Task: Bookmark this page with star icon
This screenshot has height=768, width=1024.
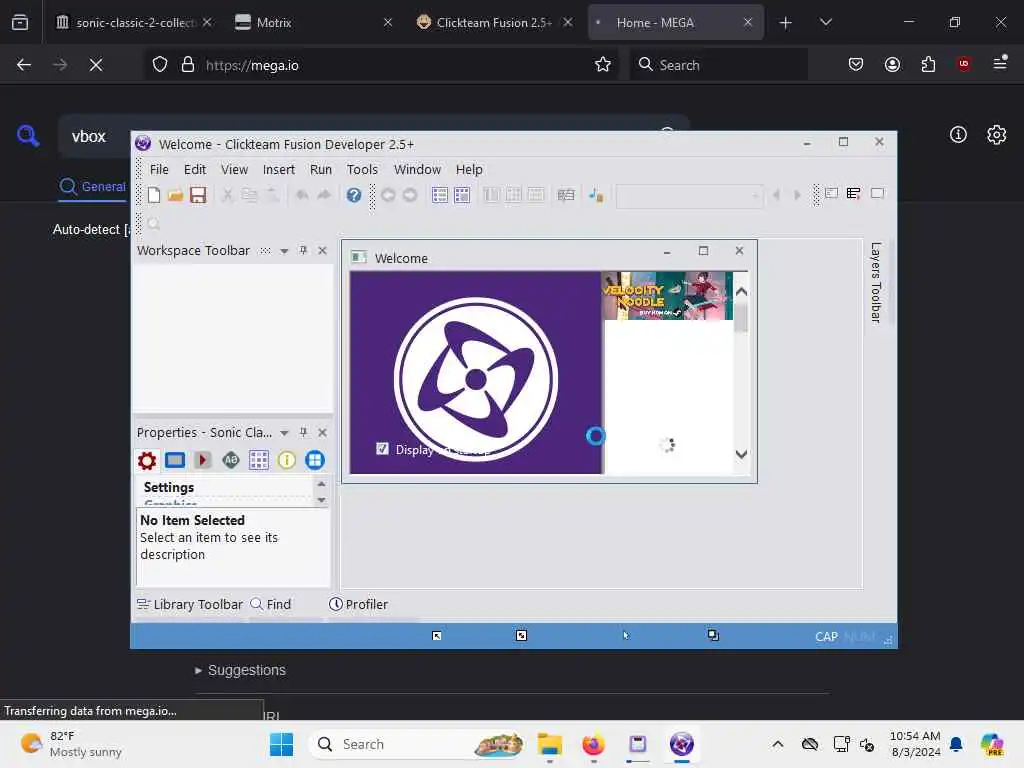Action: (x=603, y=65)
